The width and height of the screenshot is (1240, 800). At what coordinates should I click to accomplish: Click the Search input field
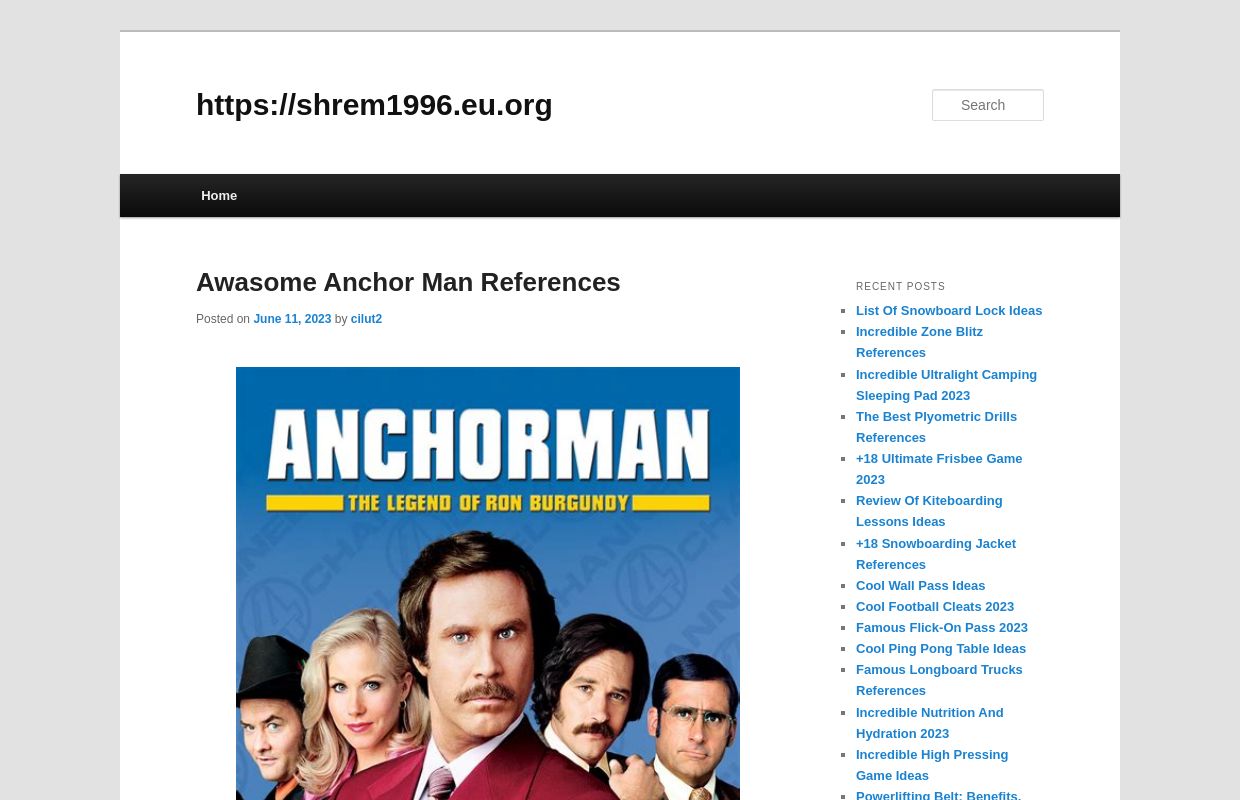click(x=988, y=105)
